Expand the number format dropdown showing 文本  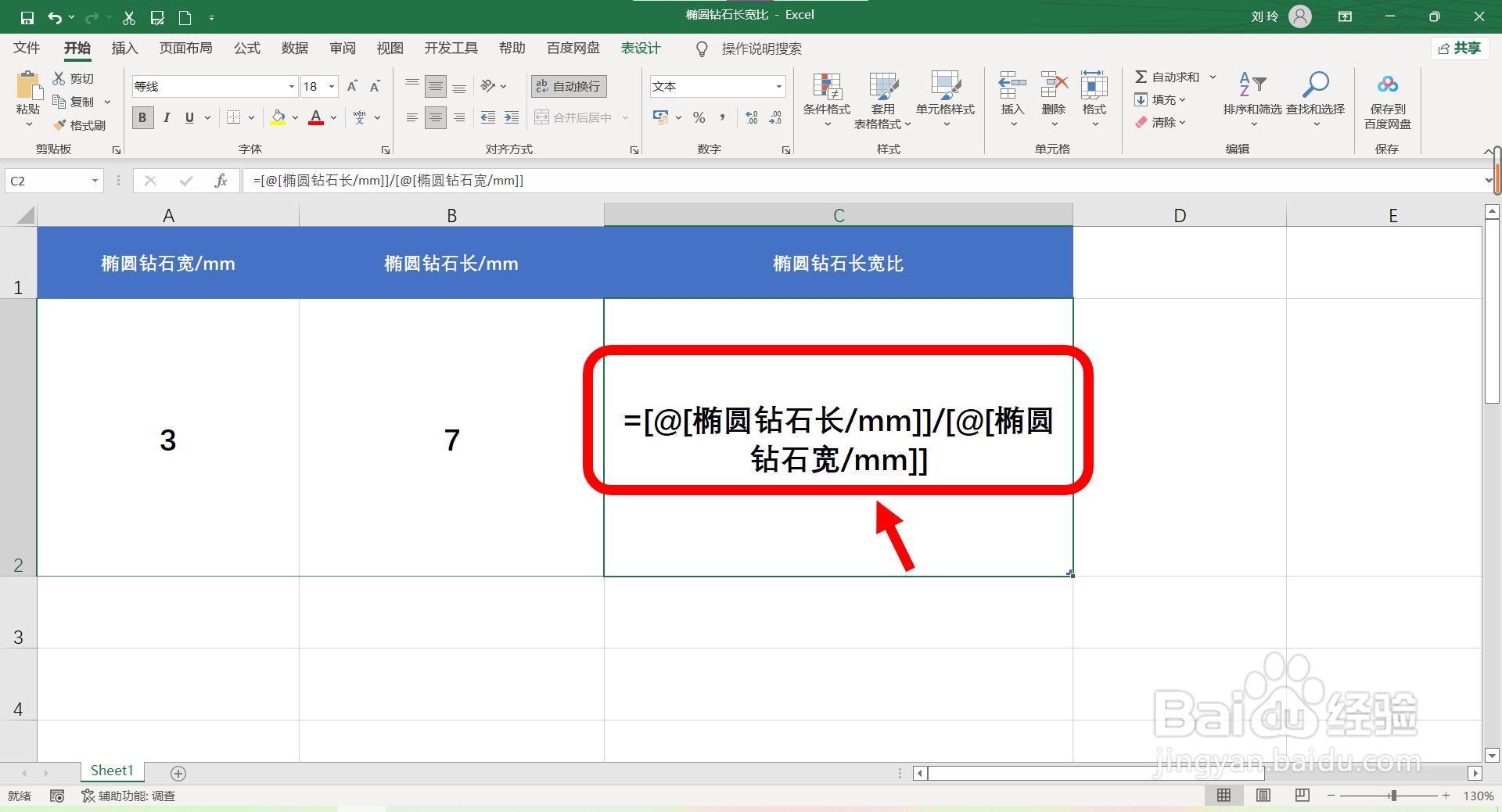[778, 86]
